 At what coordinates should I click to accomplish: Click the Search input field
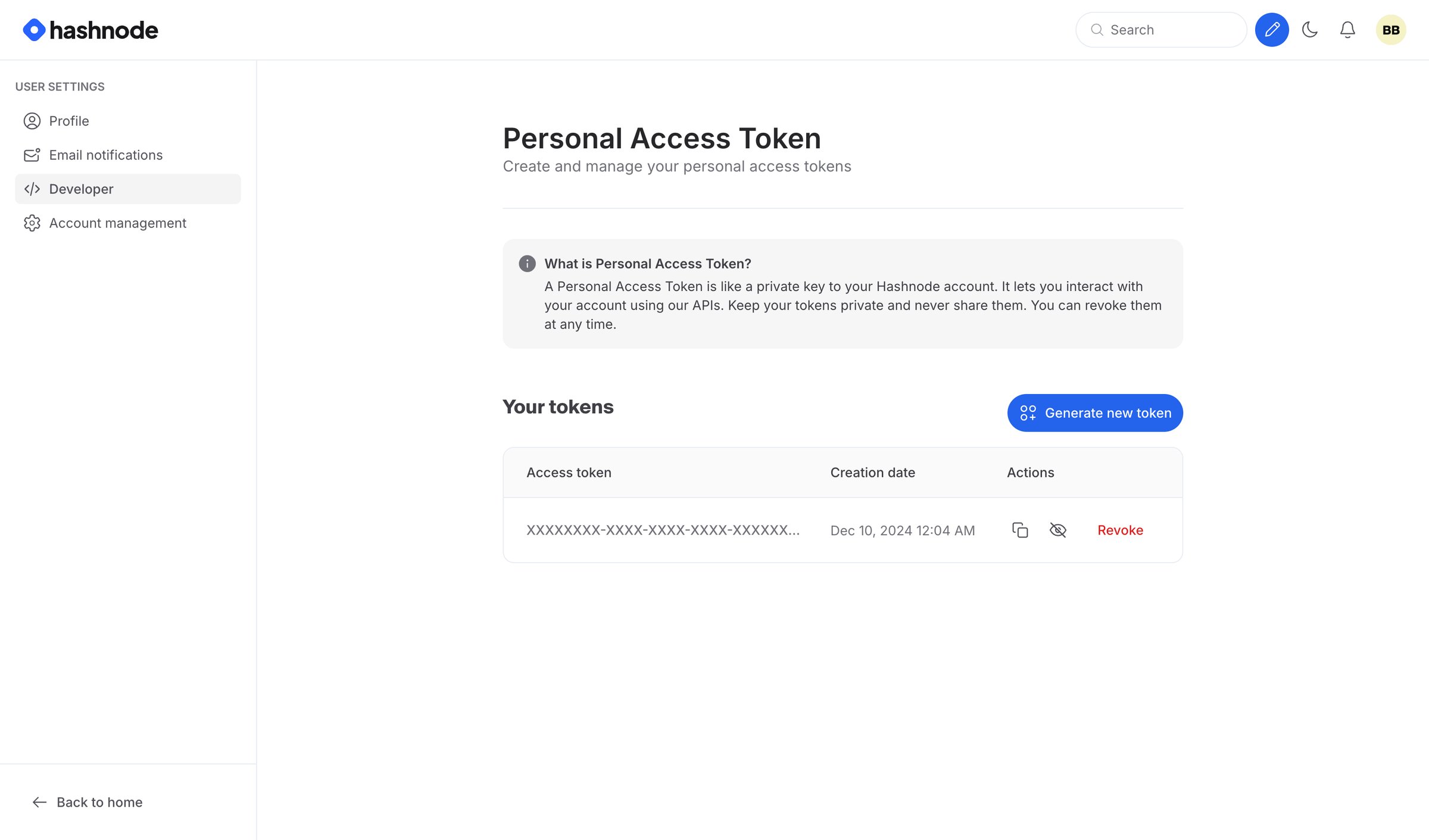click(x=1161, y=30)
